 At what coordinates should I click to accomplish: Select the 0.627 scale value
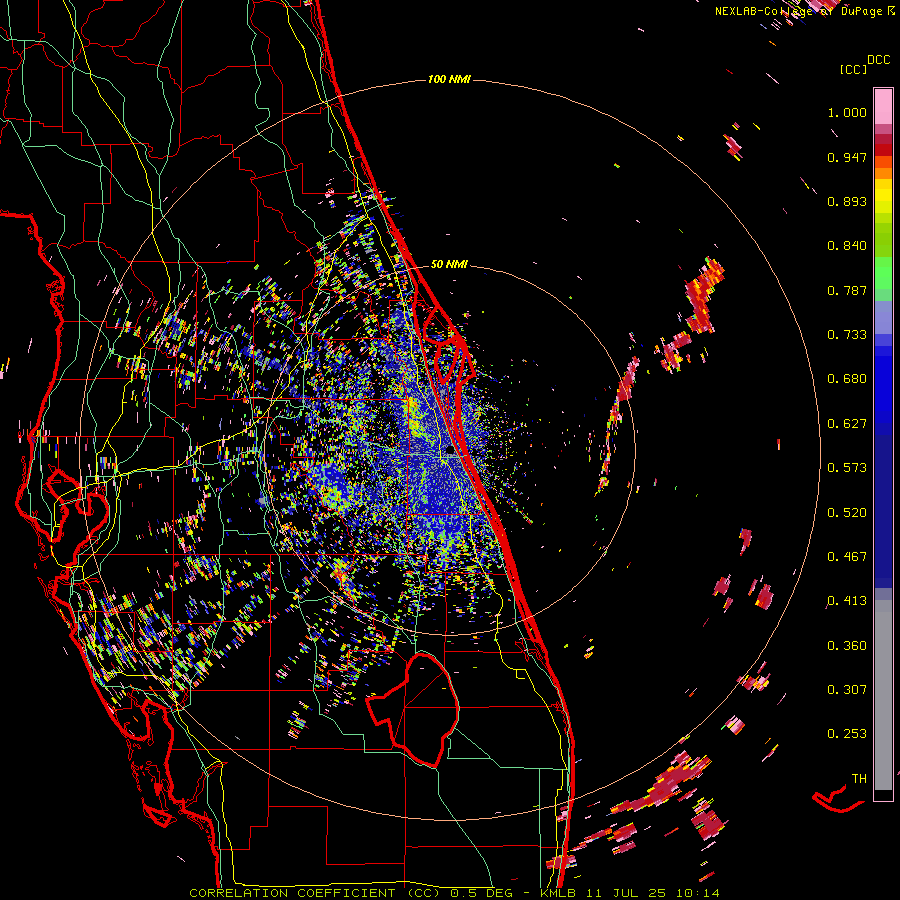847,424
